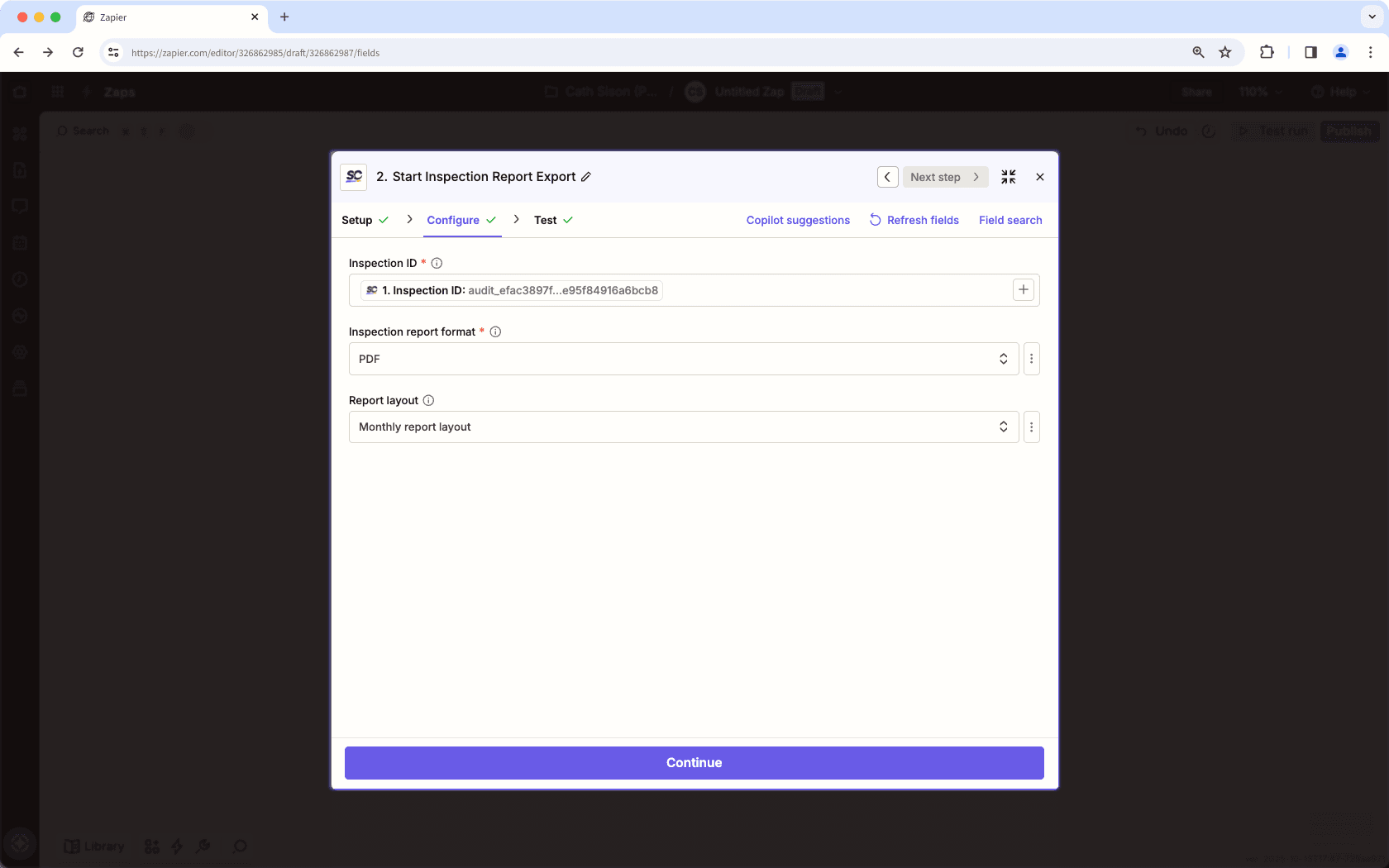1389x868 pixels.
Task: Switch to the Test tab
Action: 546,220
